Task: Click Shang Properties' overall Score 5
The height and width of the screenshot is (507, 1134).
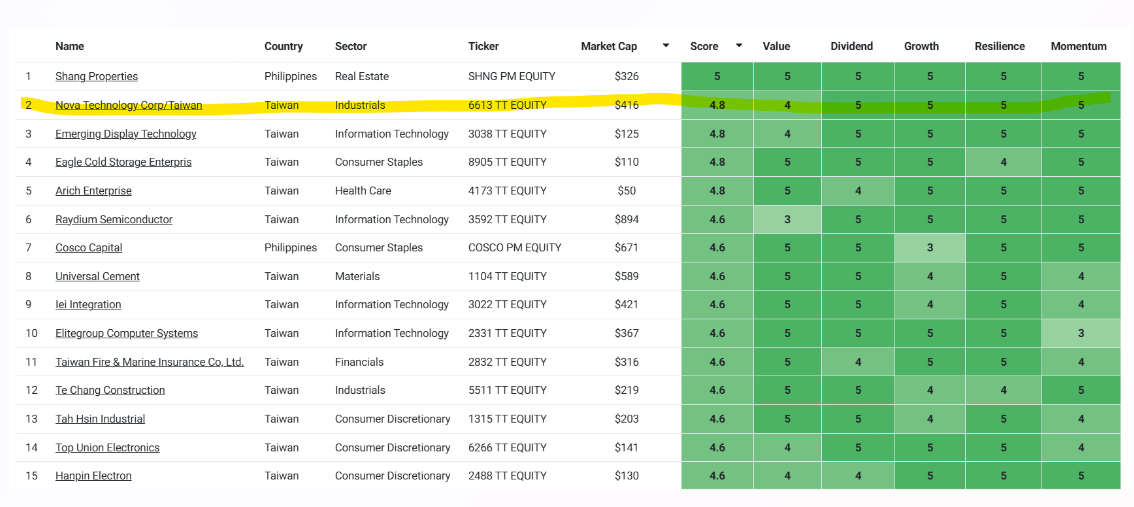Action: [x=717, y=76]
